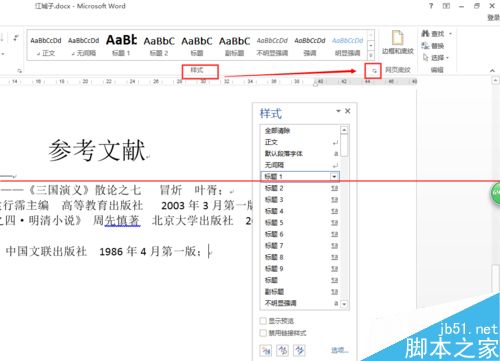Click the text 北京大学出版社 in document
The image size is (500, 361).
click(x=192, y=221)
